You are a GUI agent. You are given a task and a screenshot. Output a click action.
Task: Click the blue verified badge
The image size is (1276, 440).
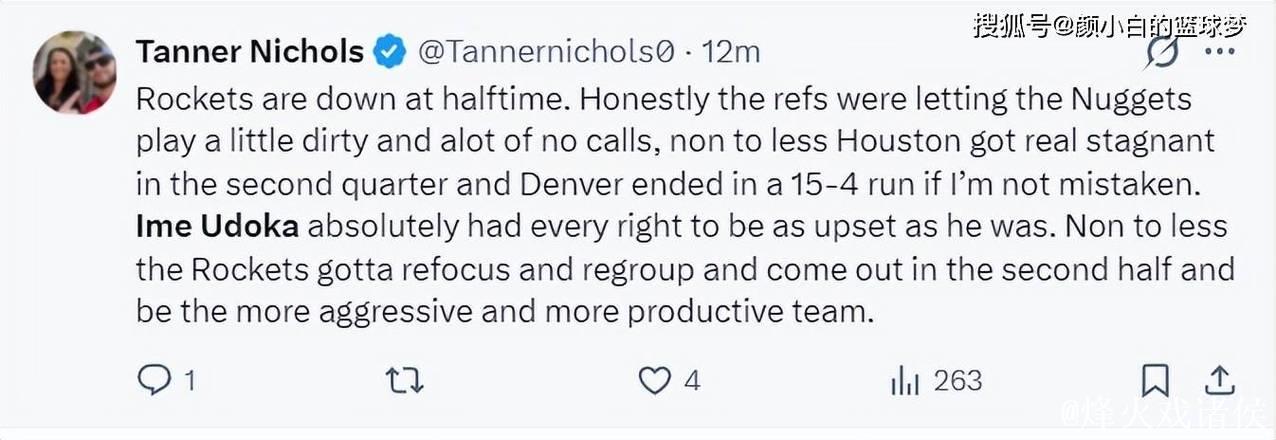[390, 52]
